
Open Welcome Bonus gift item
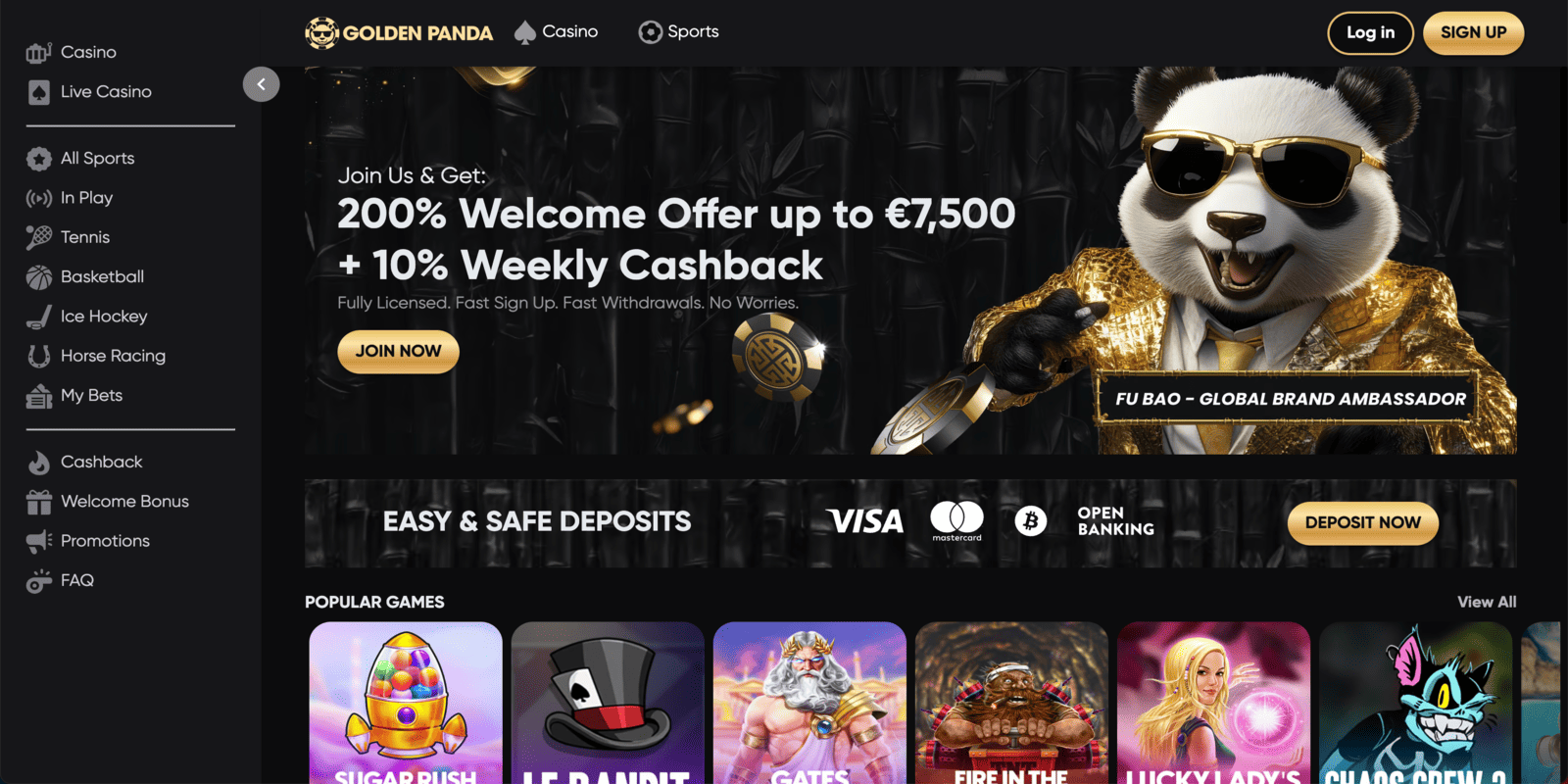click(x=108, y=502)
